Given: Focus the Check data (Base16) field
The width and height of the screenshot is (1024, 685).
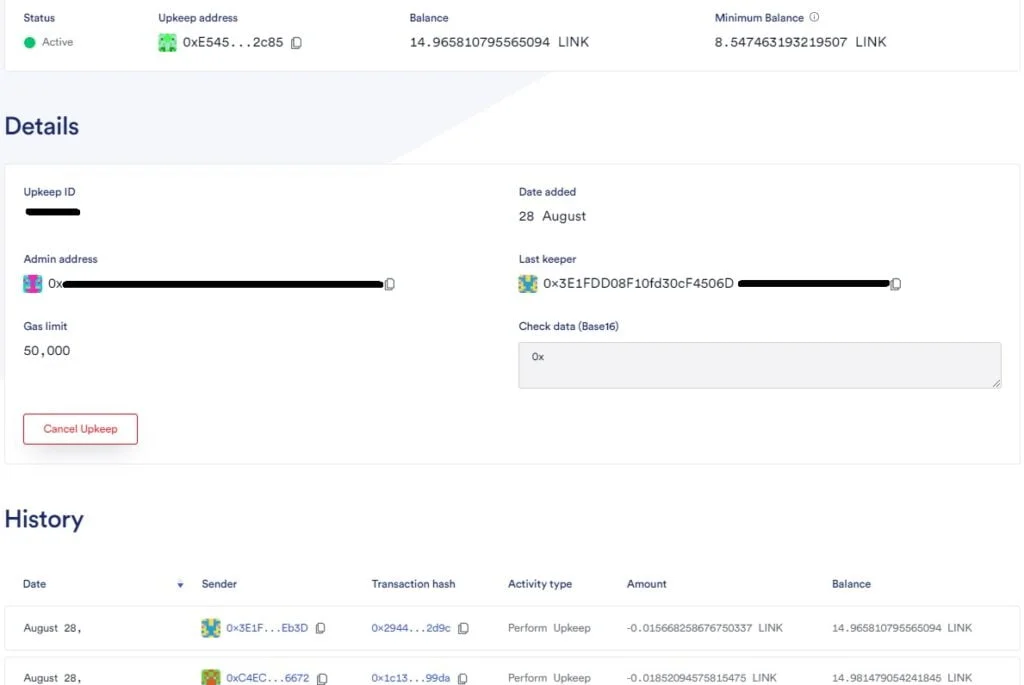Looking at the screenshot, I should (x=760, y=365).
